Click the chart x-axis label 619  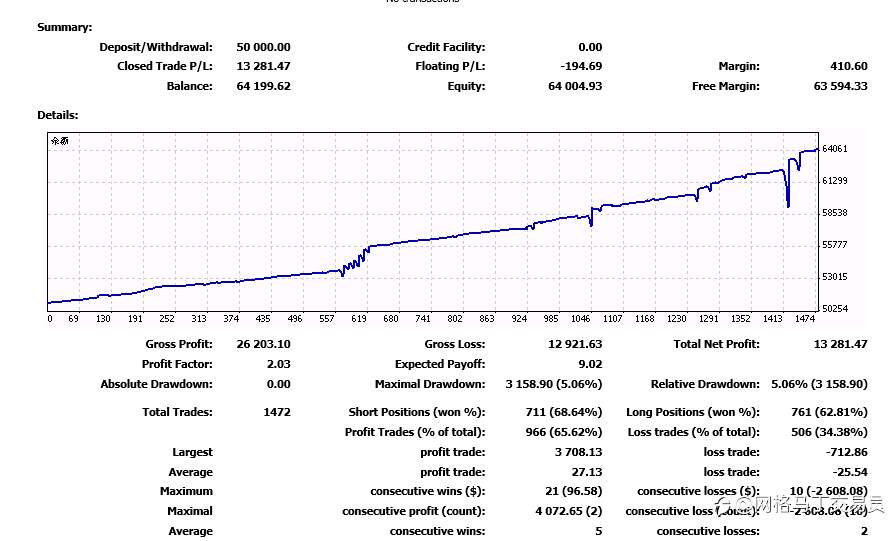(x=358, y=318)
